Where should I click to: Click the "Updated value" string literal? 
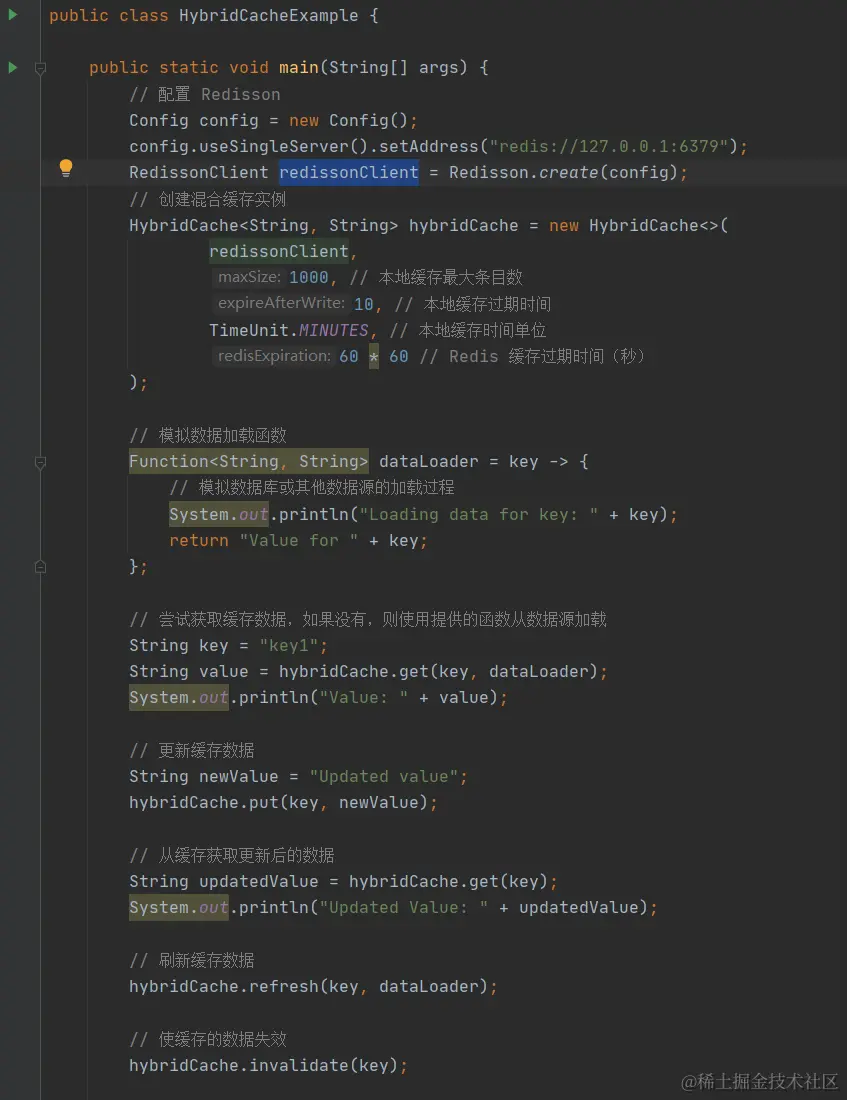[384, 777]
